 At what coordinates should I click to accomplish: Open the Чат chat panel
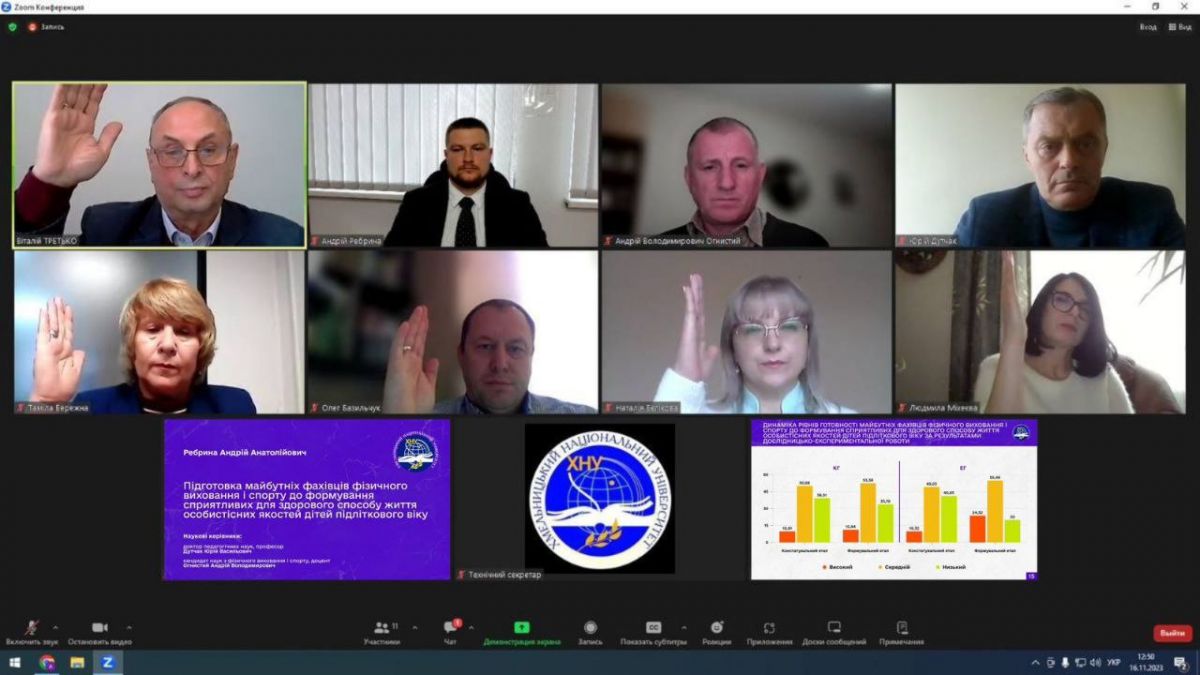pos(450,628)
